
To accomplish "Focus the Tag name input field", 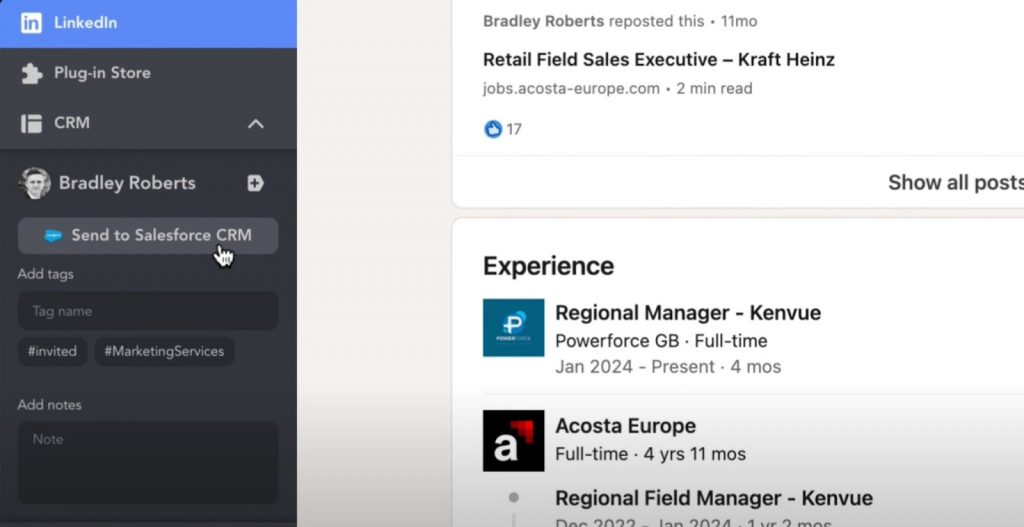I will tap(148, 311).
